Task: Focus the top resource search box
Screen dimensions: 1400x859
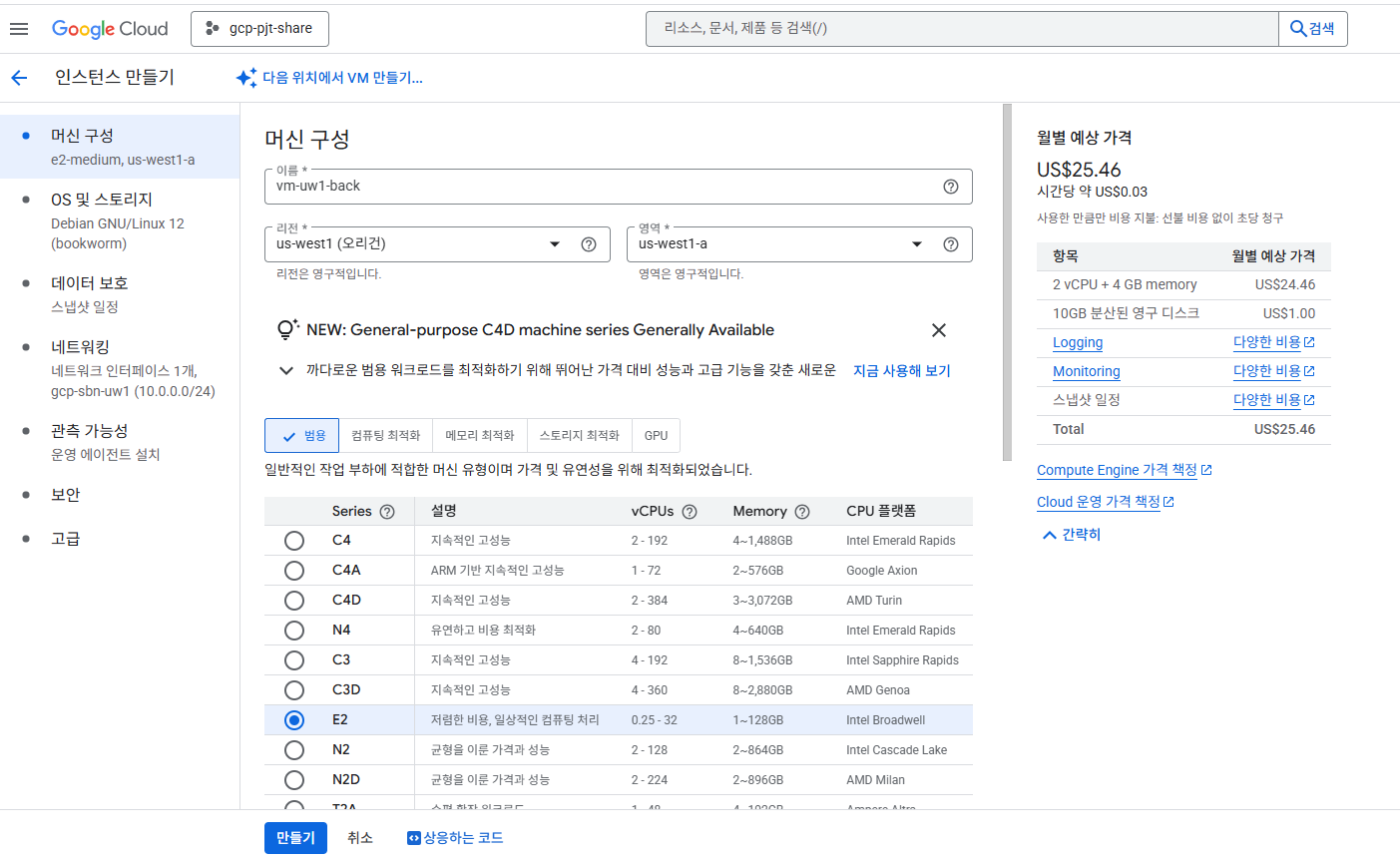Action: coord(962,29)
